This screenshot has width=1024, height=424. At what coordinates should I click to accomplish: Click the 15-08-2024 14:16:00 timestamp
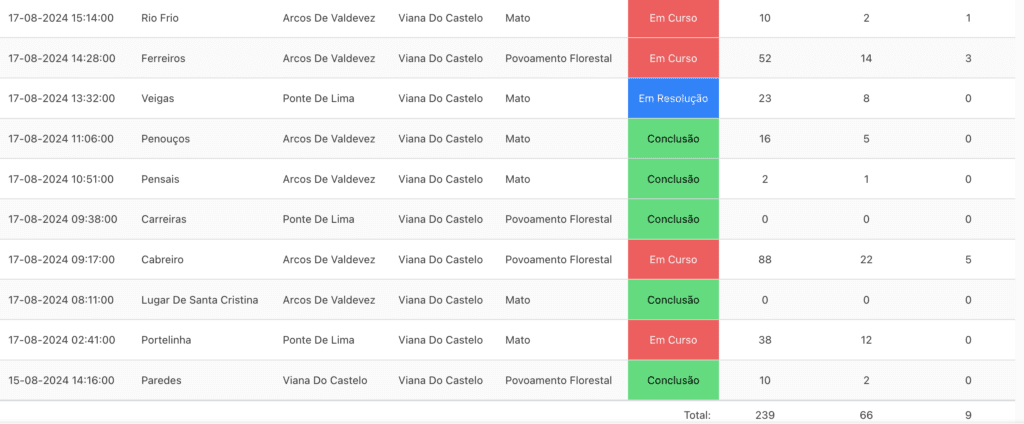[61, 380]
